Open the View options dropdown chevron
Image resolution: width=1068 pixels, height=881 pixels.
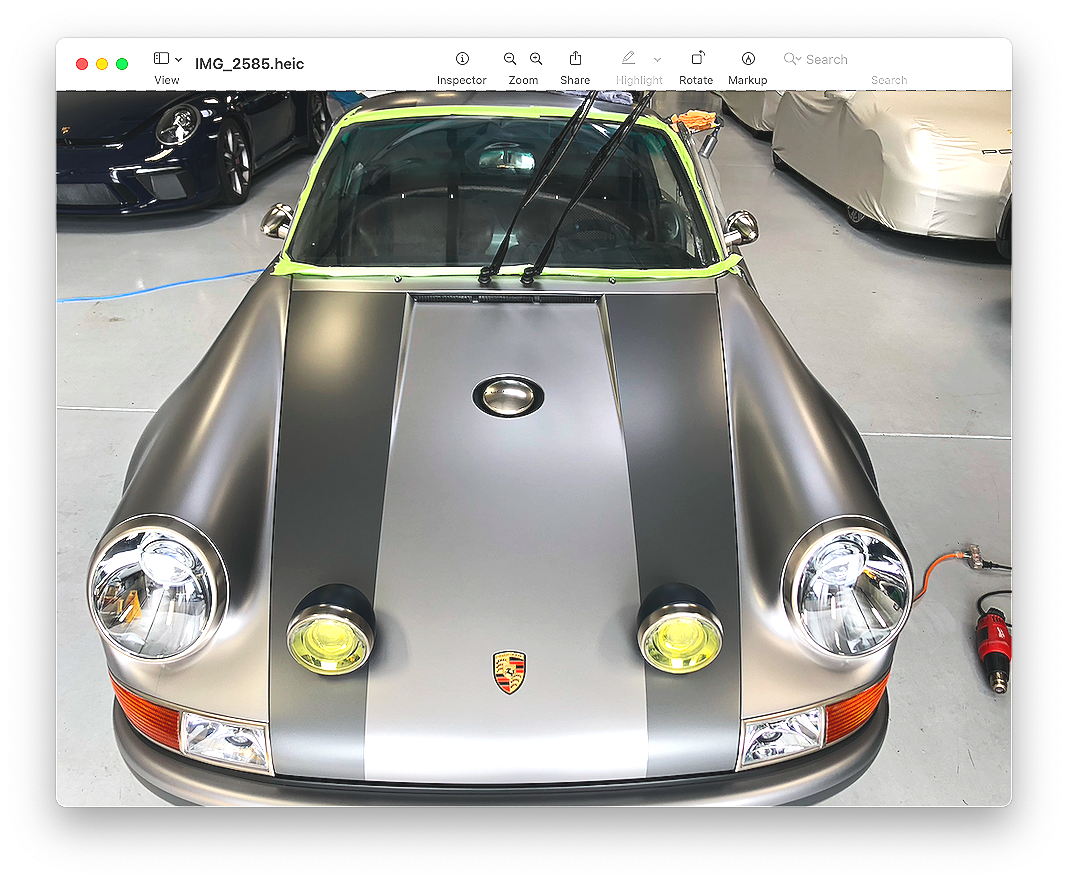coord(178,58)
